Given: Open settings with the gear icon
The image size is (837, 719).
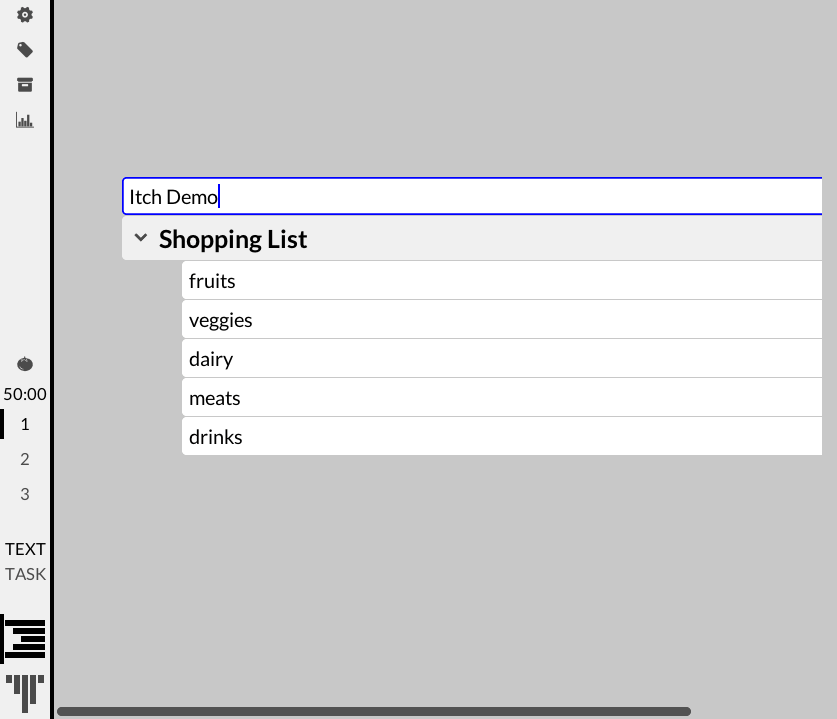Looking at the screenshot, I should (25, 15).
